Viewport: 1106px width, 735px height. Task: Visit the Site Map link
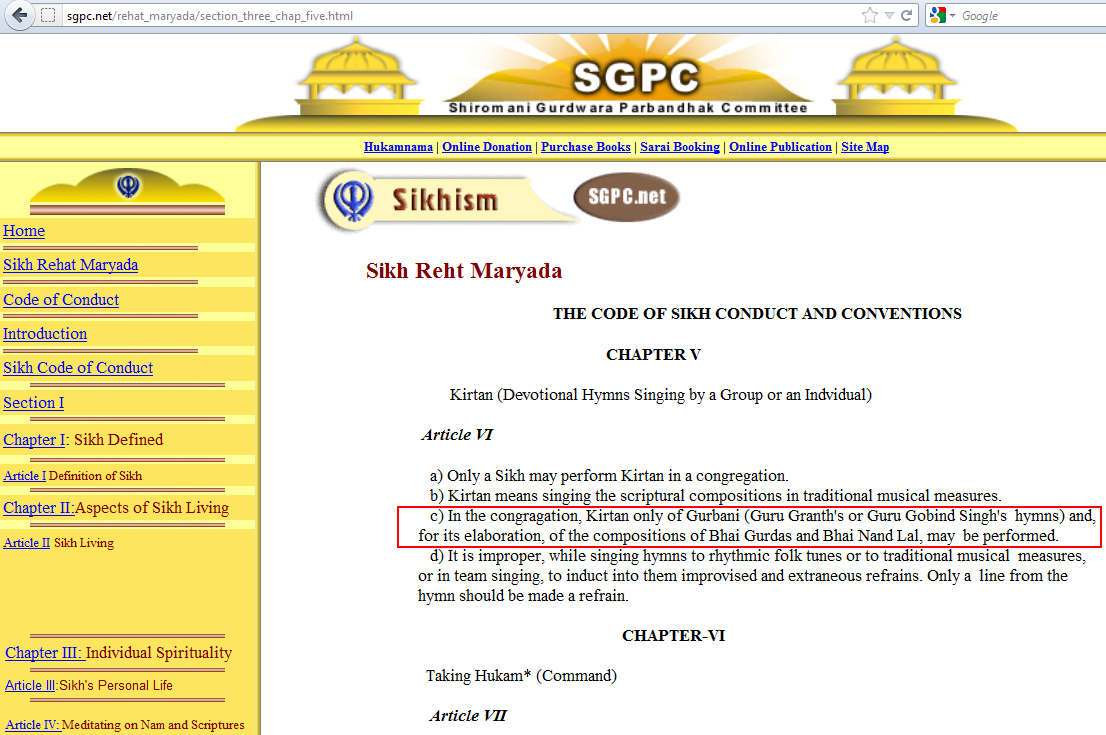(865, 147)
